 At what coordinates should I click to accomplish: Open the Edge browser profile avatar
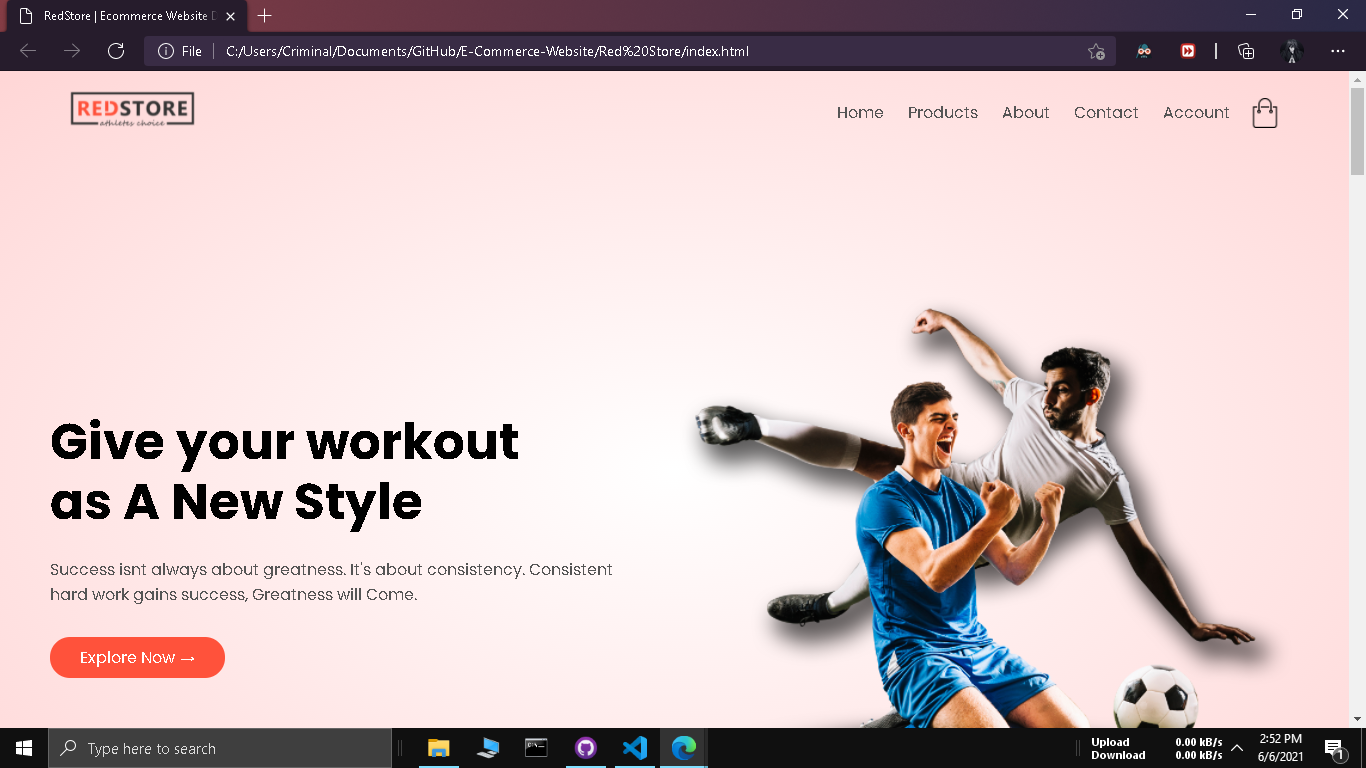click(x=1291, y=51)
